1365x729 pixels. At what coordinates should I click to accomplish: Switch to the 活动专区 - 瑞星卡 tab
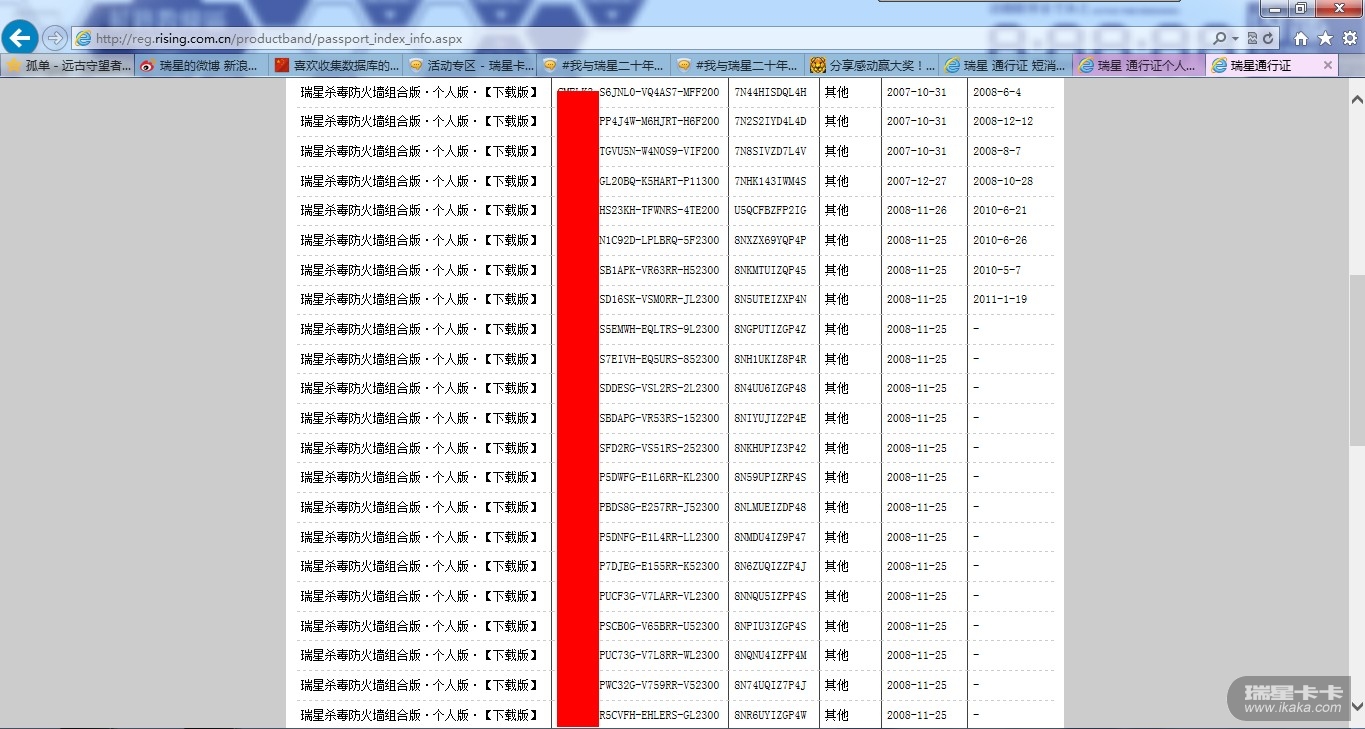[x=470, y=65]
